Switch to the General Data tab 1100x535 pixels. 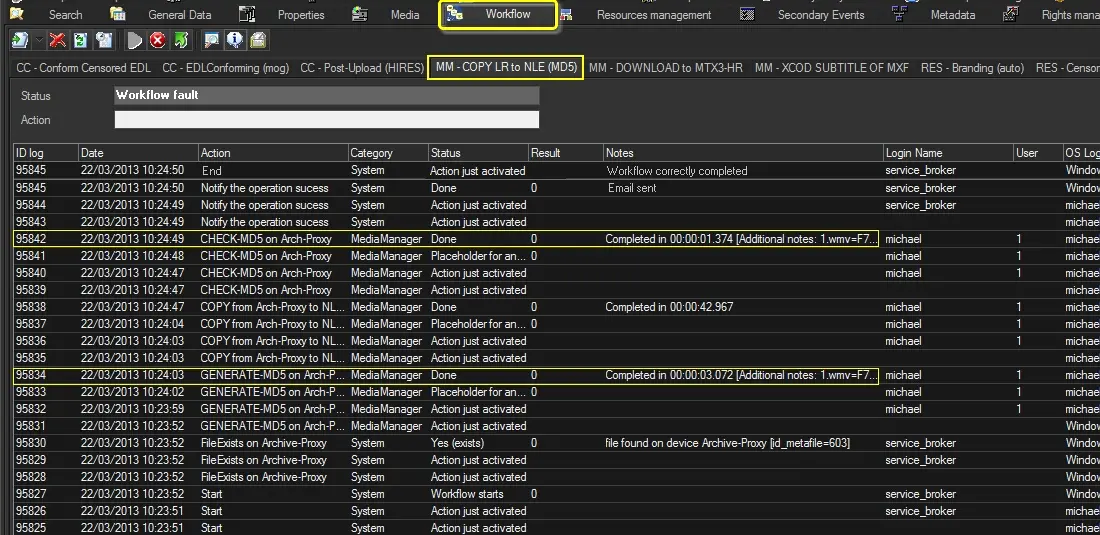pyautogui.click(x=179, y=15)
